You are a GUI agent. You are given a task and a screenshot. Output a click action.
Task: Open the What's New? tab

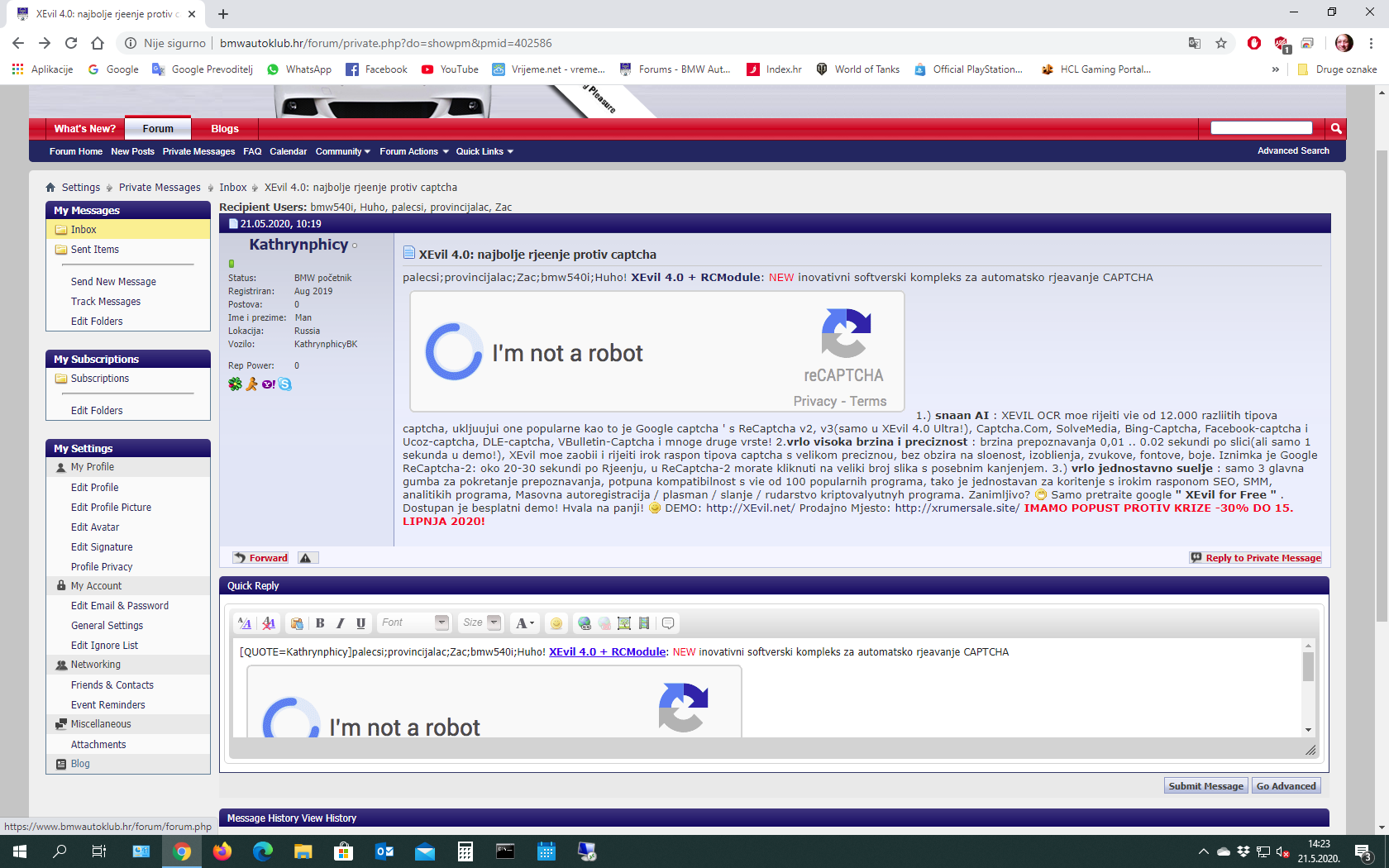85,129
